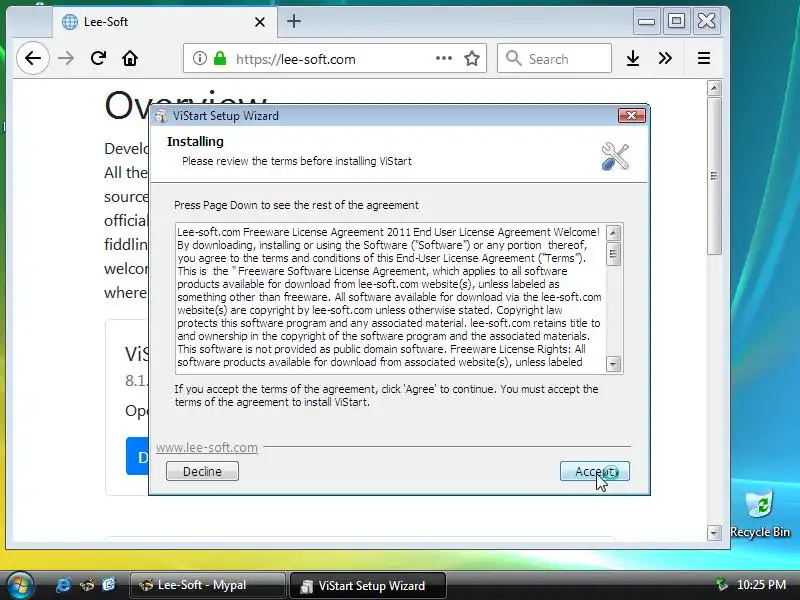Click the system tray network icon

tap(721, 585)
